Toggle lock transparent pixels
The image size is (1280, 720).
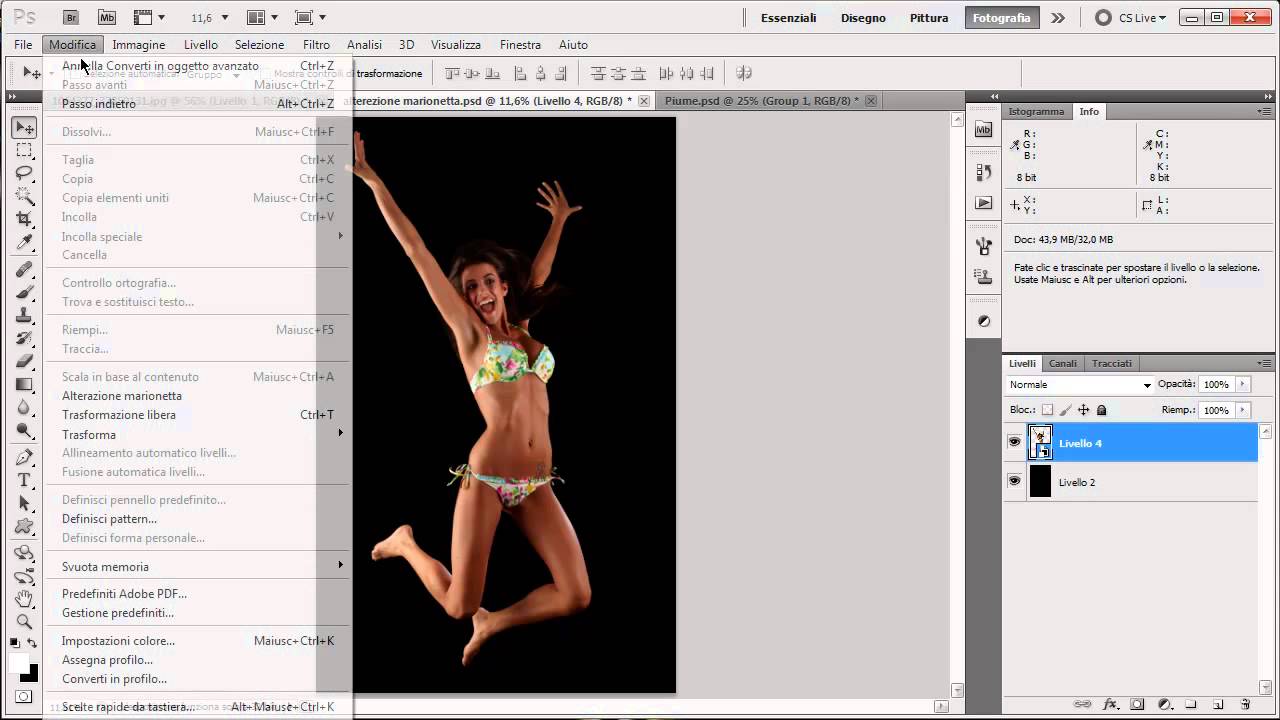[x=1047, y=410]
